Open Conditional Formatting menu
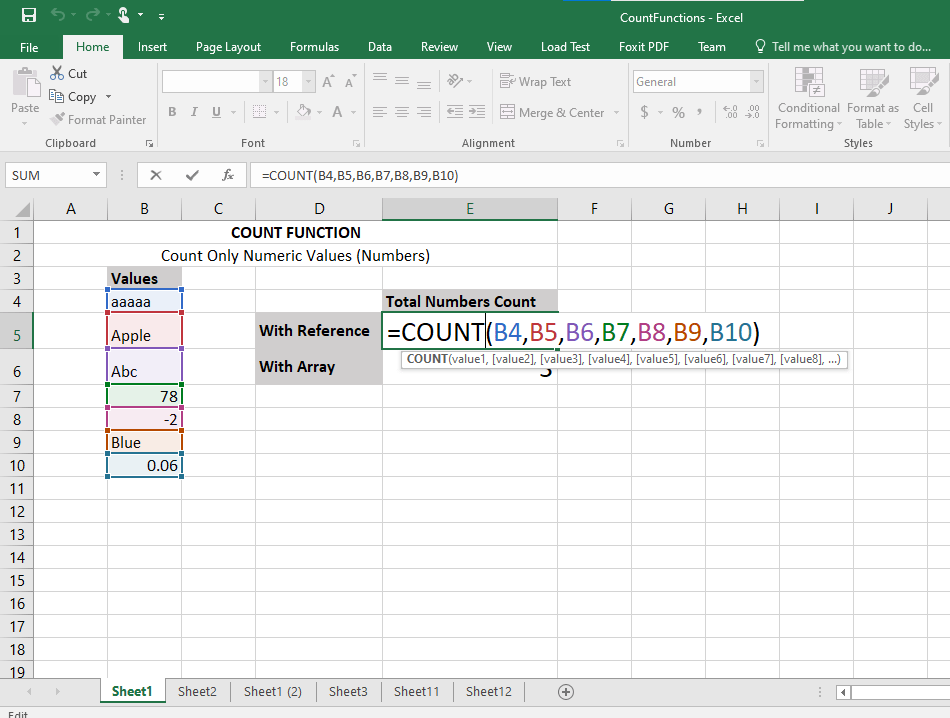The image size is (950, 718). (x=808, y=98)
